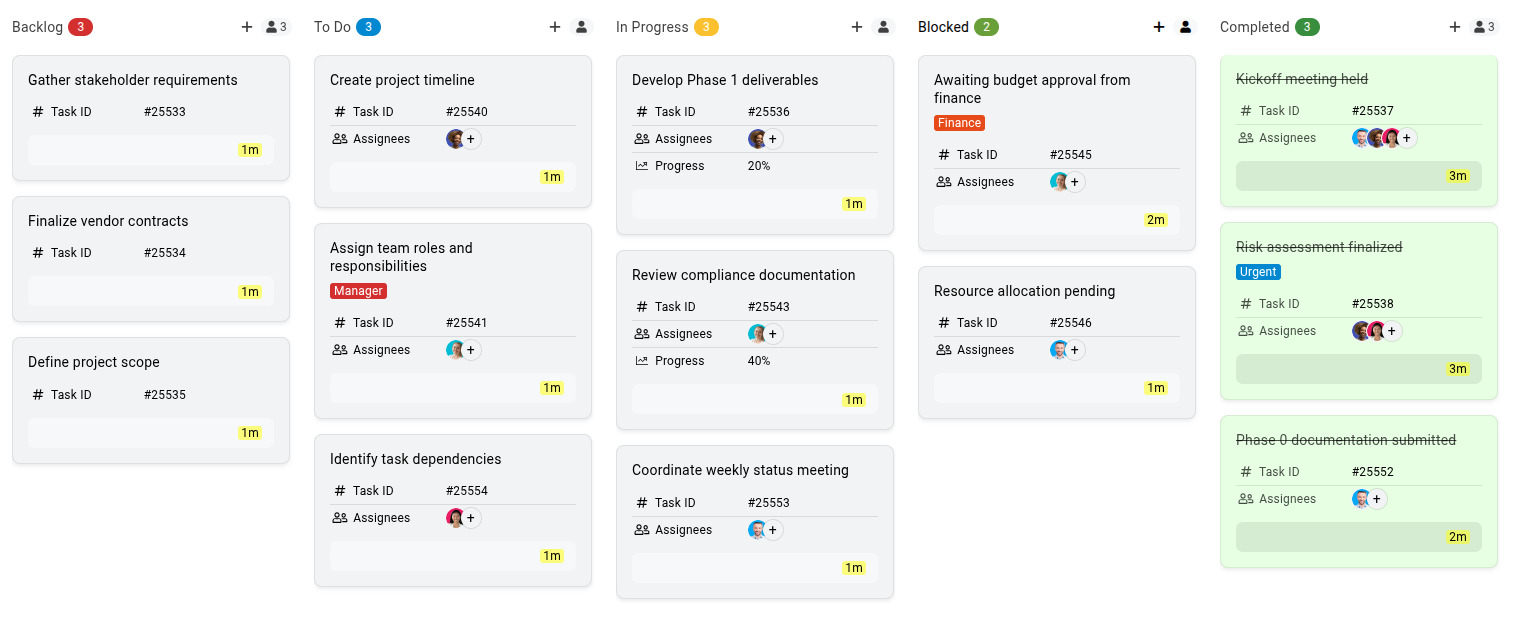The height and width of the screenshot is (619, 1513).
Task: Click the 40% progress value on Review compliance documentation
Action: pyautogui.click(x=758, y=361)
